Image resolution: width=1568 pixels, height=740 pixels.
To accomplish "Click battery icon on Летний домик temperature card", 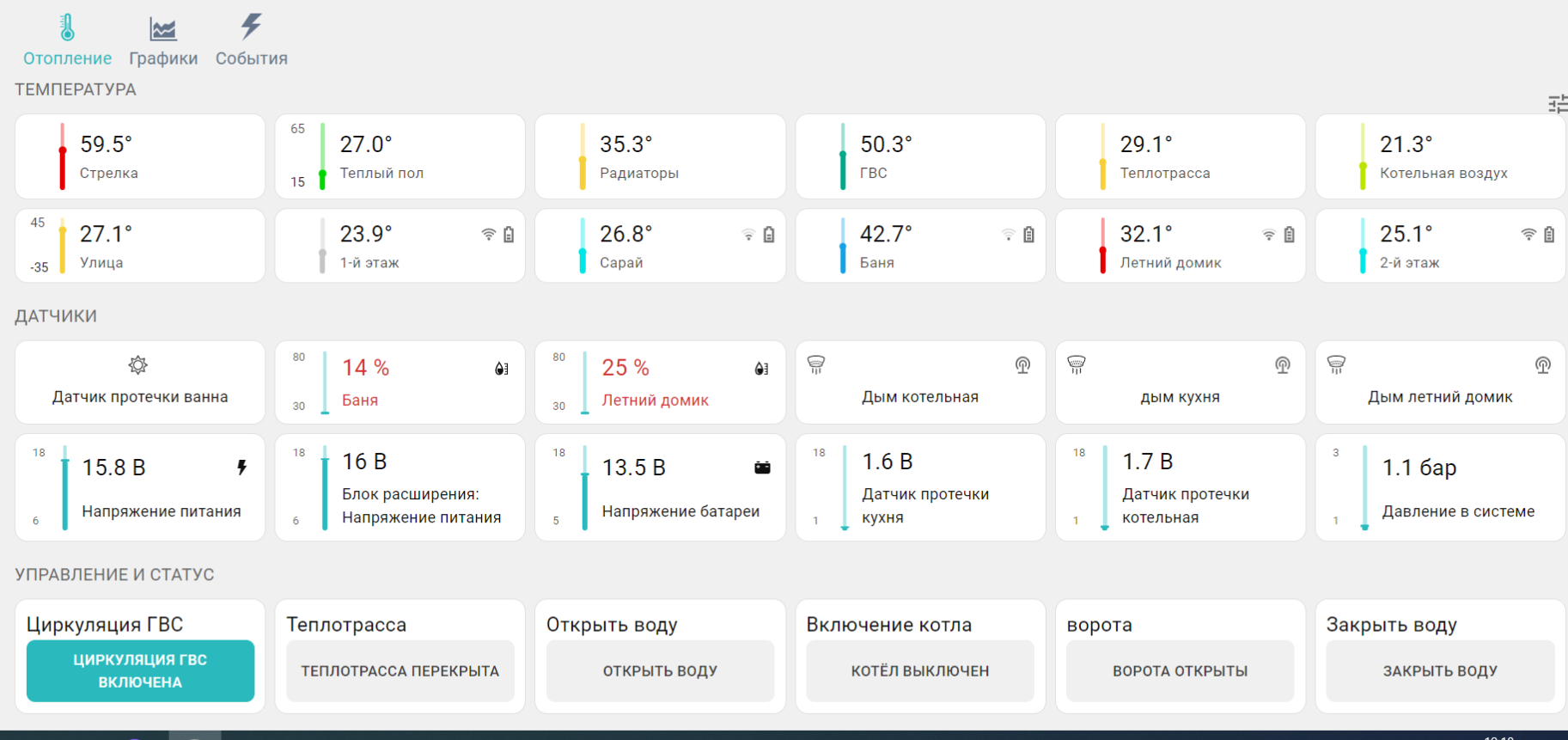I will pyautogui.click(x=1290, y=234).
